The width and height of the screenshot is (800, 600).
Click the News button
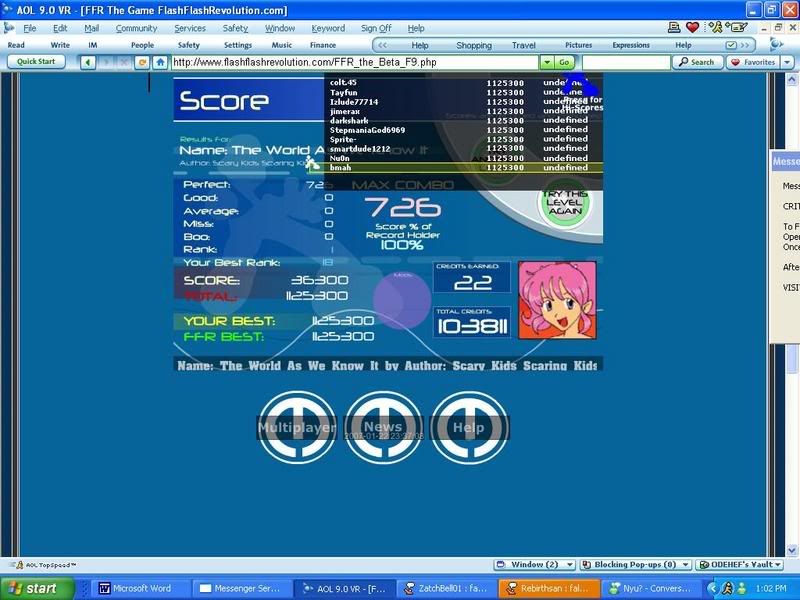(384, 428)
